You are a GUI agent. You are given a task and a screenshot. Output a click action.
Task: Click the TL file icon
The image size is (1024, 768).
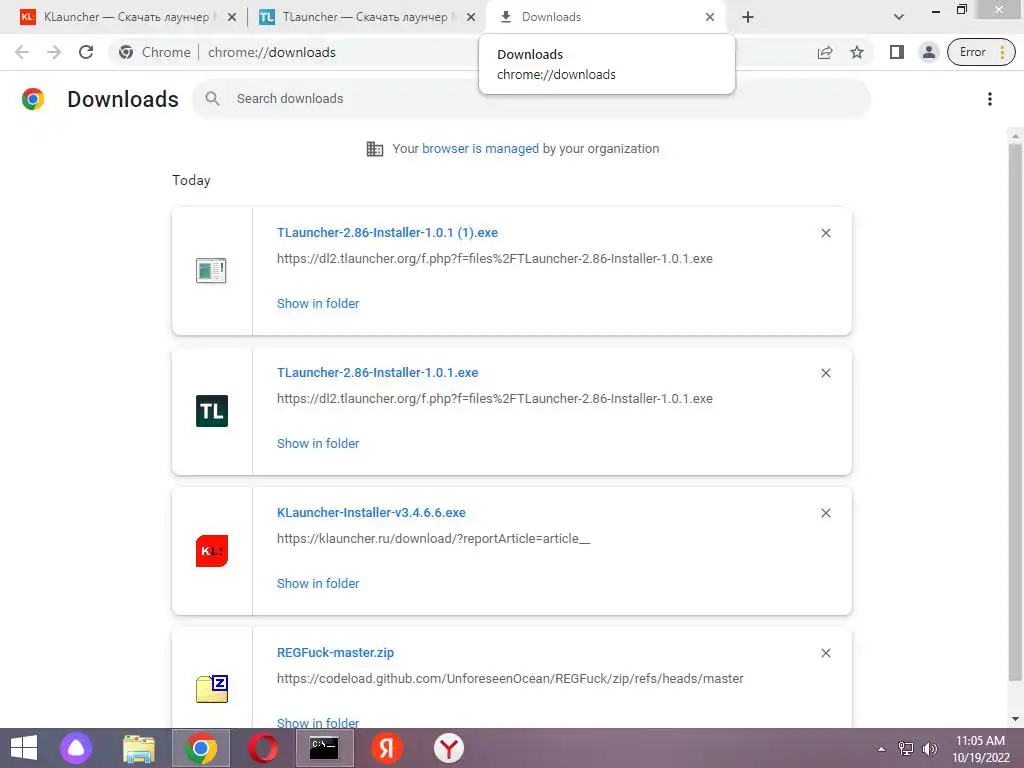(212, 411)
